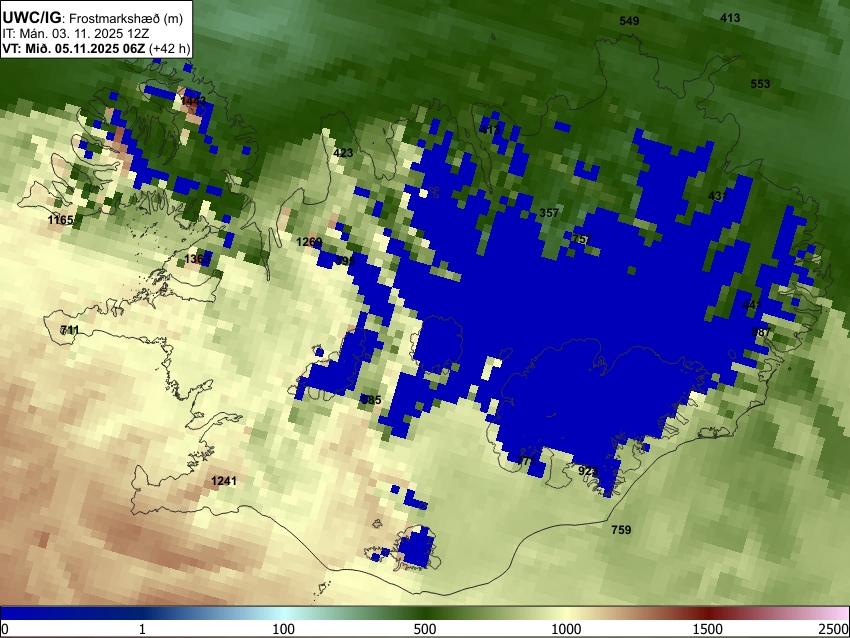Click the color scale label 1
The height and width of the screenshot is (638, 850).
(142, 629)
